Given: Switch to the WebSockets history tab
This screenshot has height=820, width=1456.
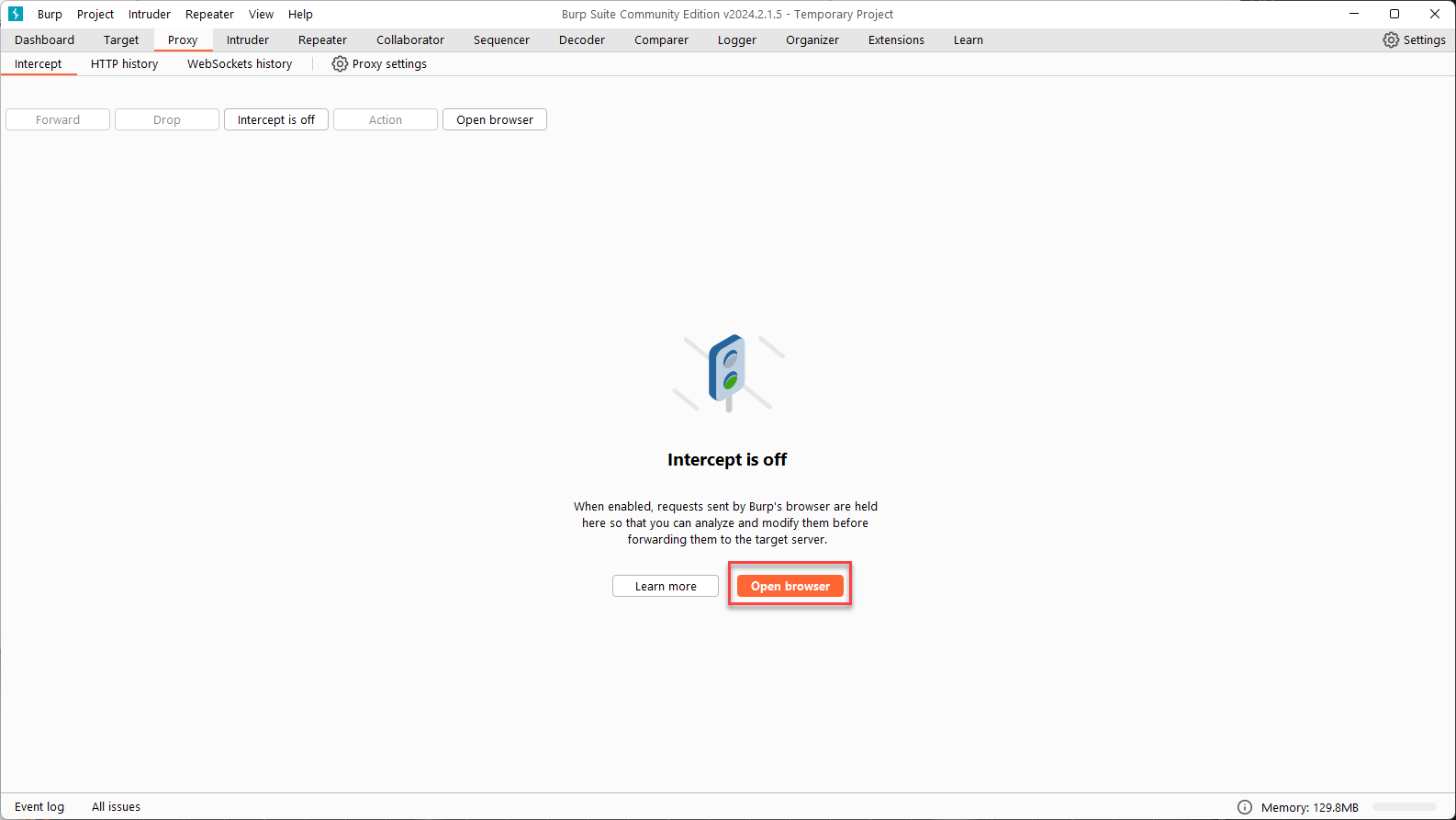Looking at the screenshot, I should pos(240,63).
